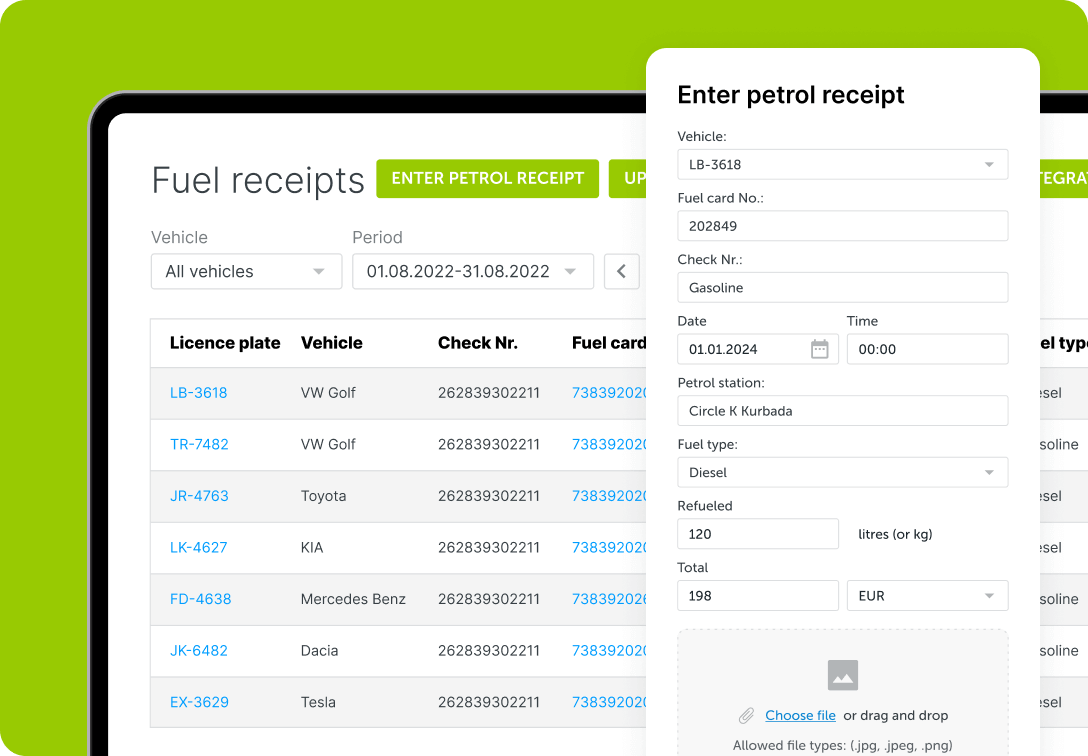The width and height of the screenshot is (1088, 756).
Task: Click check number in the Toyota row
Action: click(x=488, y=496)
